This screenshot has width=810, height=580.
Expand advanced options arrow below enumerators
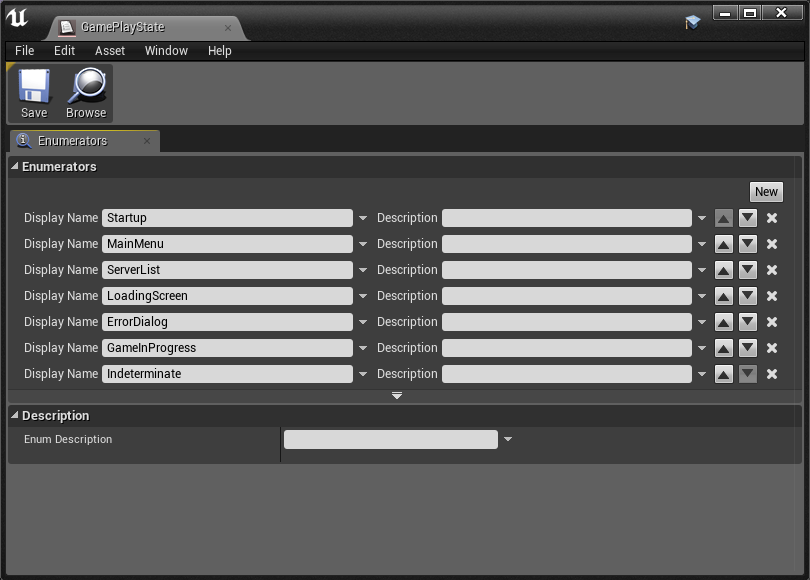point(397,396)
